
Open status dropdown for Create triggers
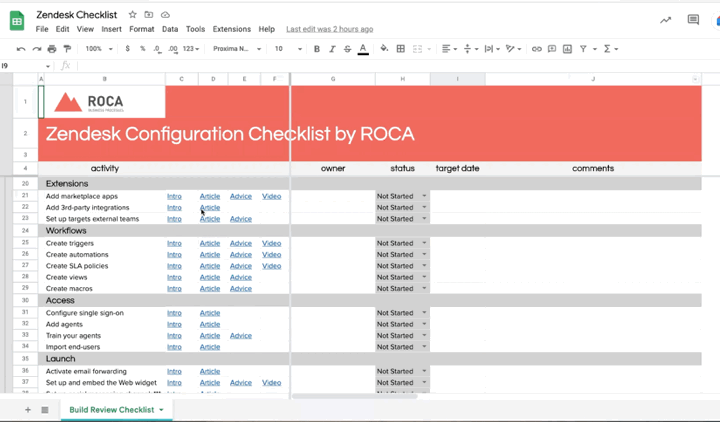click(x=424, y=243)
